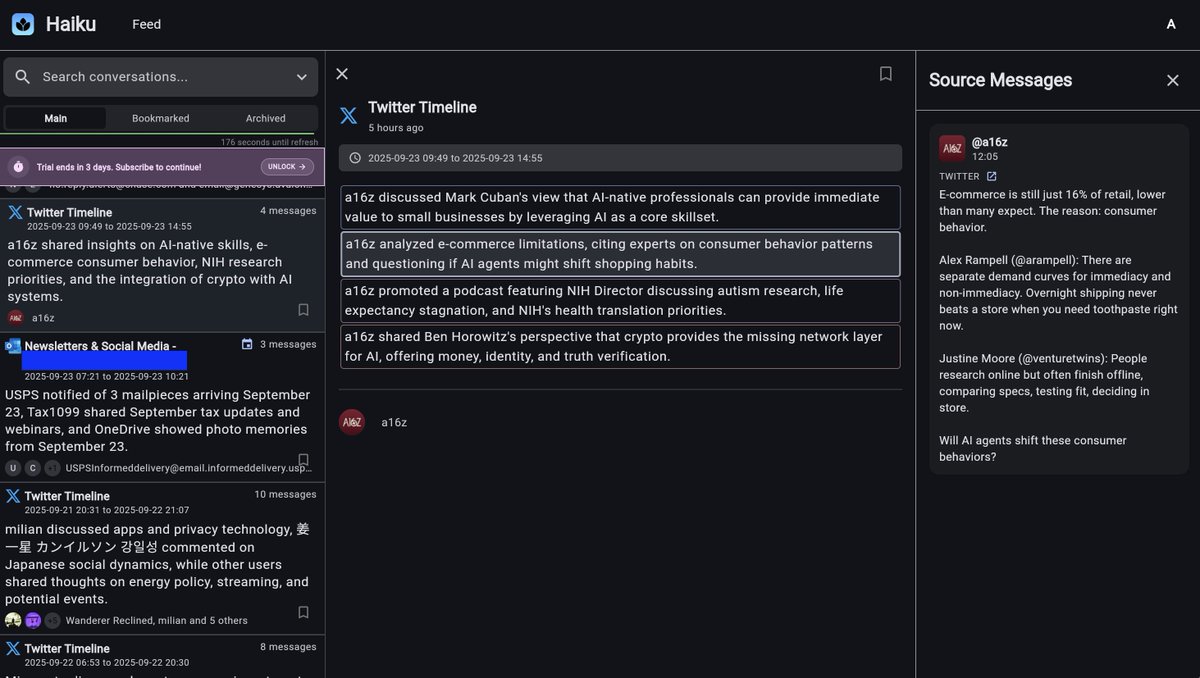Switch to the Main tab
This screenshot has width=1200, height=678.
point(56,118)
